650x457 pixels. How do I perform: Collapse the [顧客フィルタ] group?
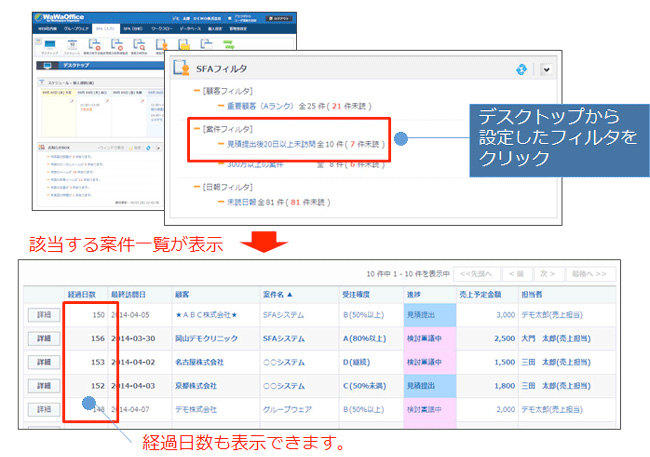[x=198, y=90]
